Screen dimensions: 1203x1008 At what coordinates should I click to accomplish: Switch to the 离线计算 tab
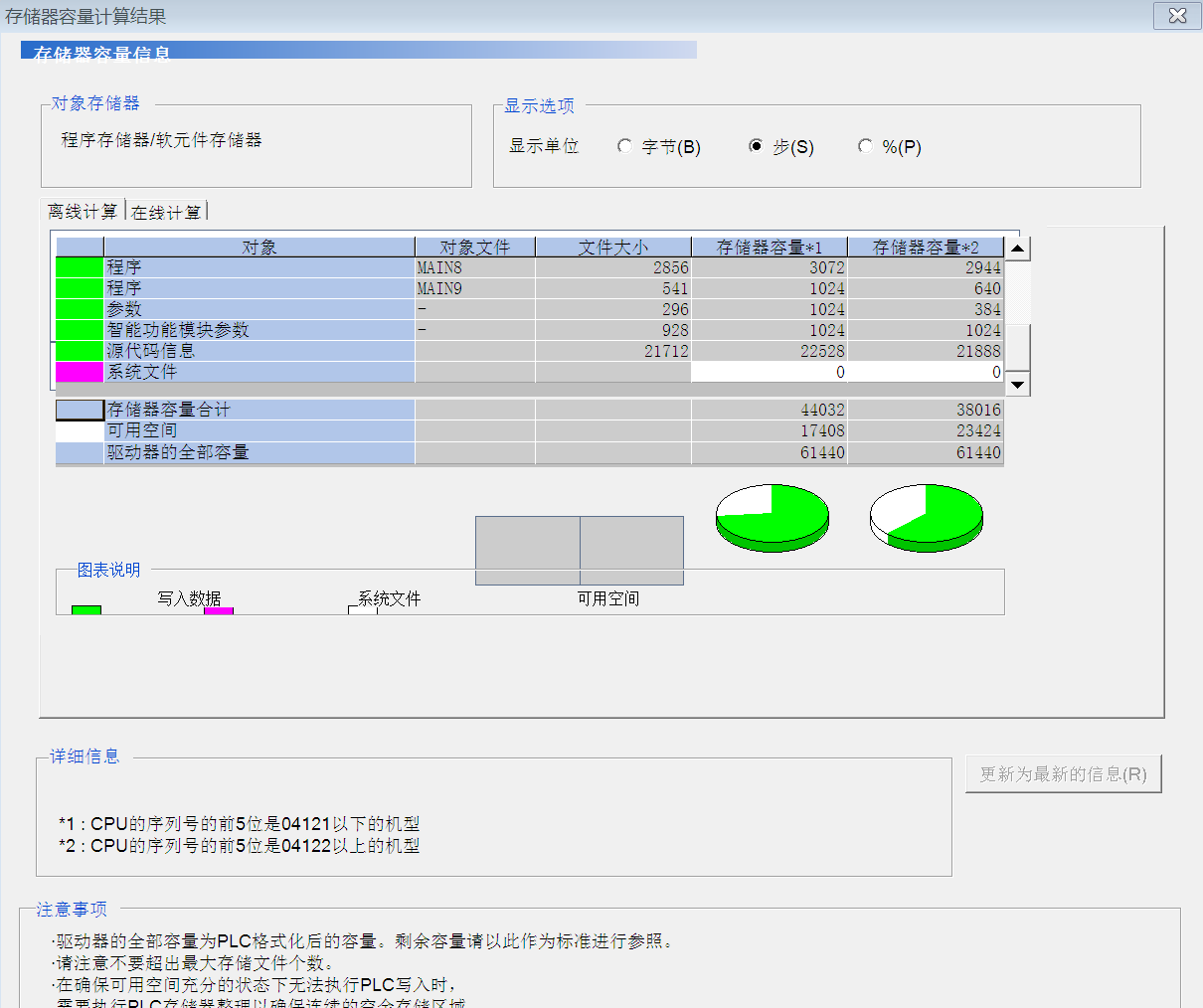click(83, 212)
